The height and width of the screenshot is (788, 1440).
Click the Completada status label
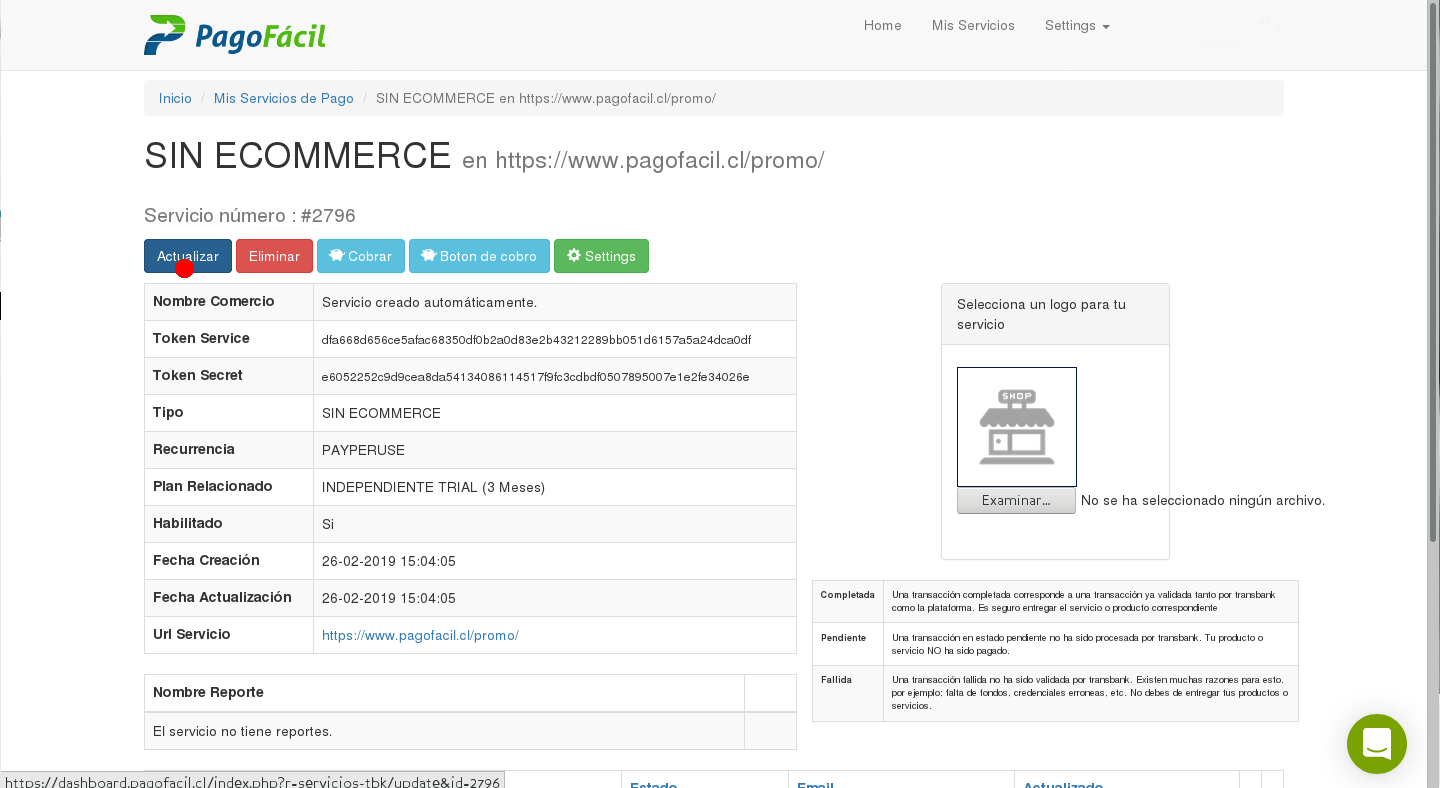point(848,594)
